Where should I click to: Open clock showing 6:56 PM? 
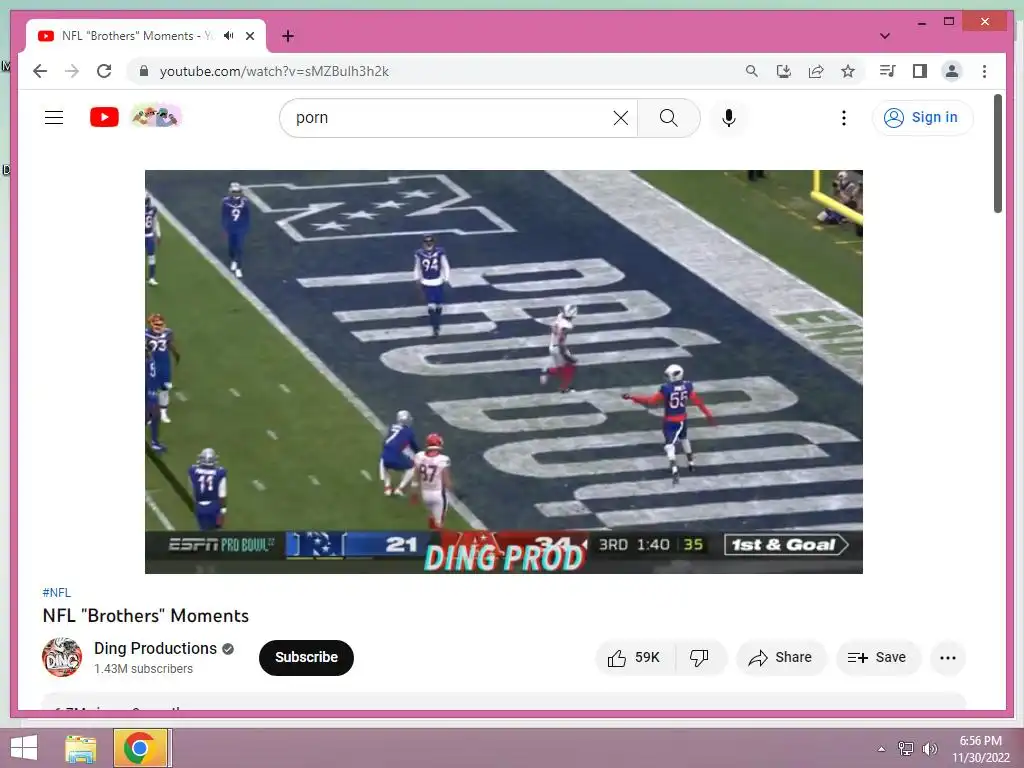pos(980,749)
